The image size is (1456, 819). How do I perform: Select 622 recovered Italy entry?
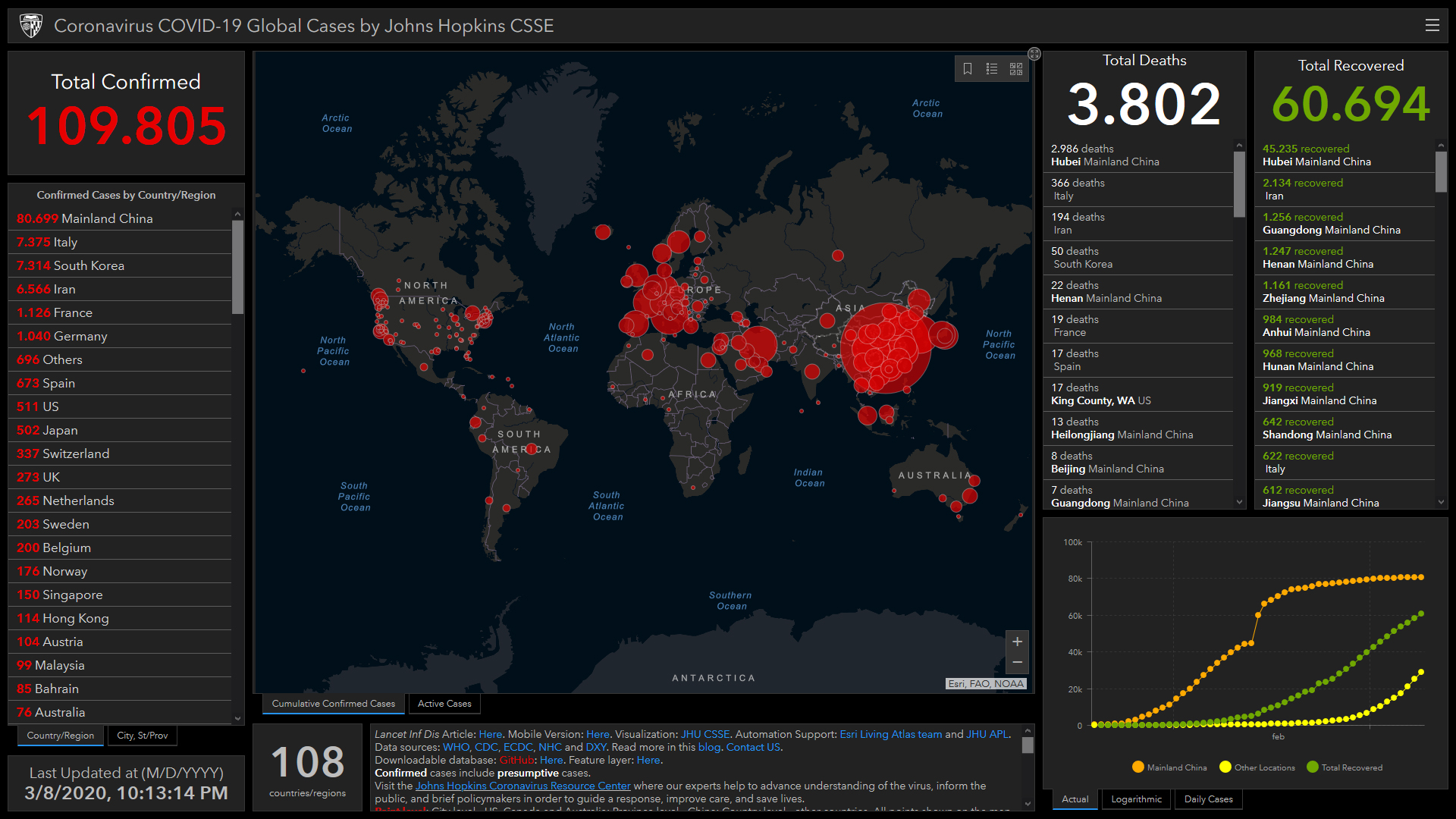[1345, 463]
